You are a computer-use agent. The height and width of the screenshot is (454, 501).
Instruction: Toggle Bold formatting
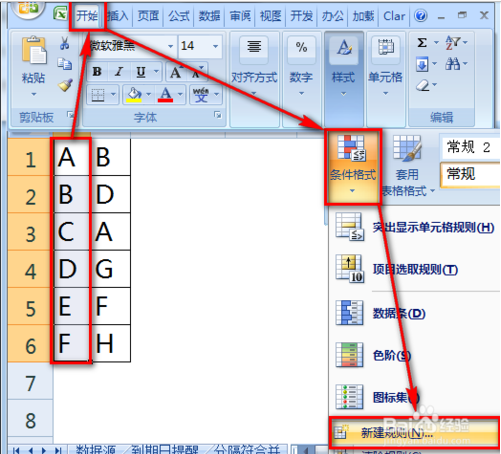coord(97,71)
